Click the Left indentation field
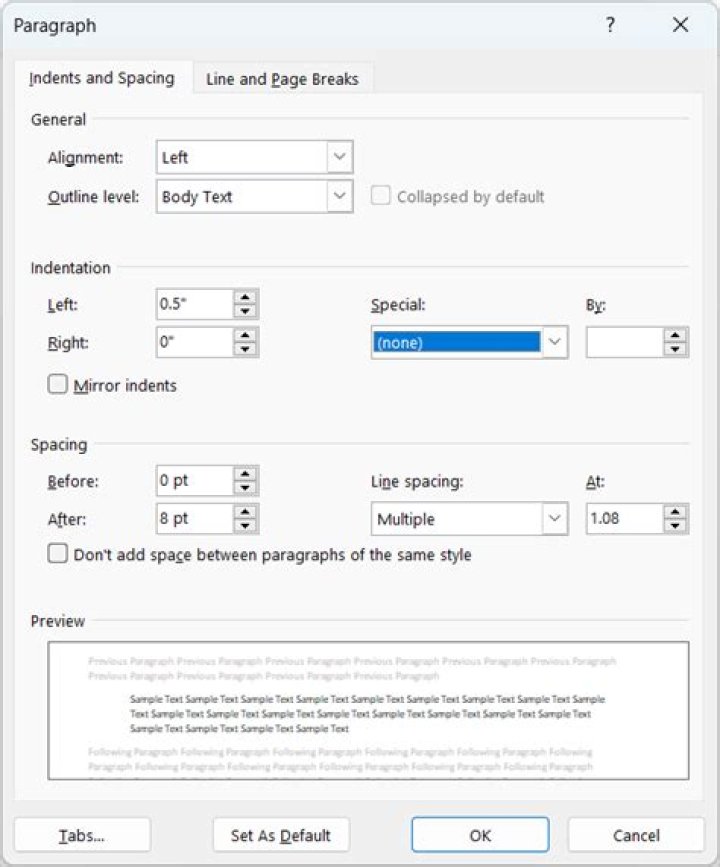Image resolution: width=720 pixels, height=867 pixels. coord(194,304)
